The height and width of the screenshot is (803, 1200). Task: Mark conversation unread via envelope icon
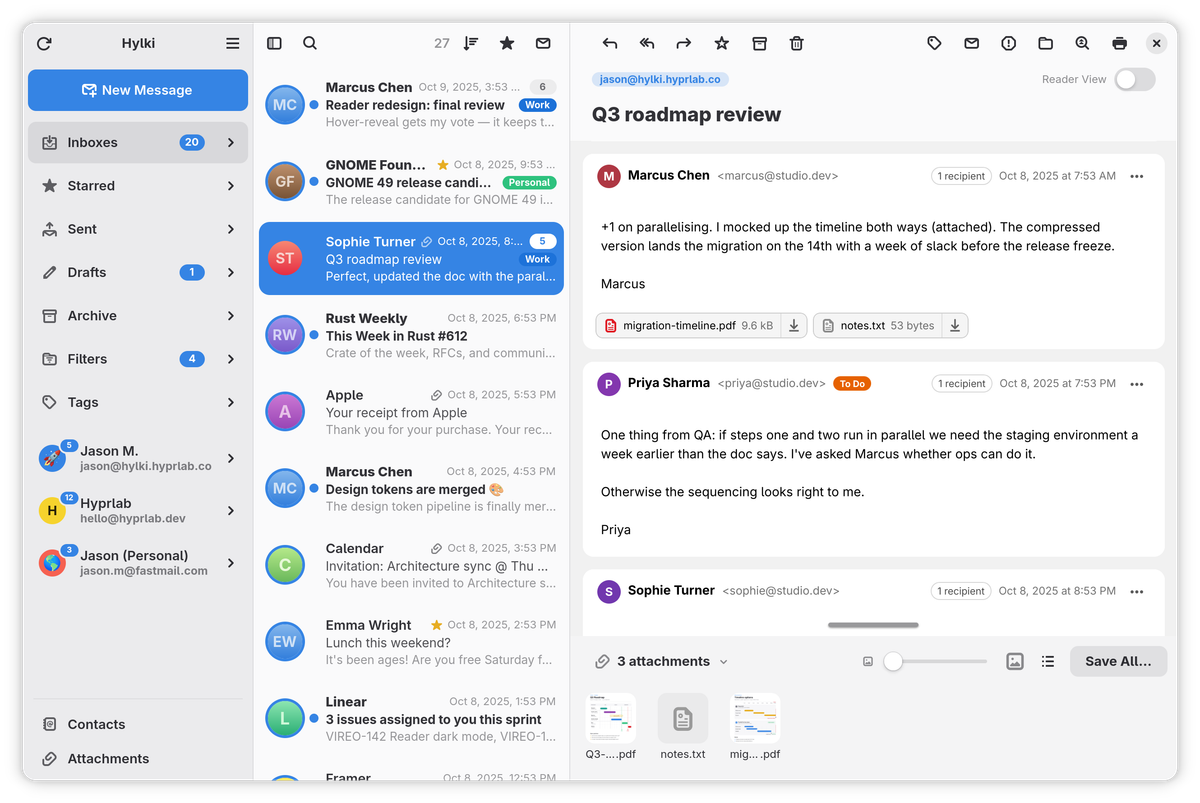point(971,43)
